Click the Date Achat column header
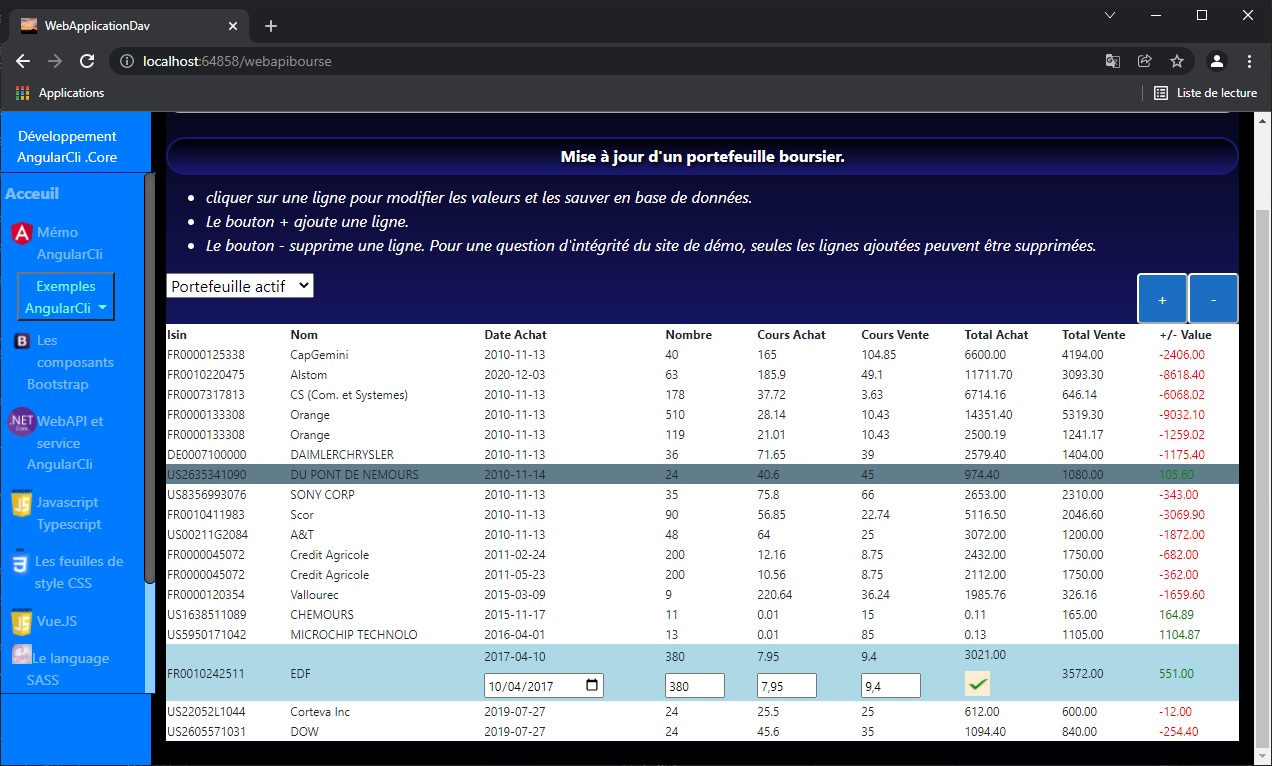 pyautogui.click(x=516, y=335)
